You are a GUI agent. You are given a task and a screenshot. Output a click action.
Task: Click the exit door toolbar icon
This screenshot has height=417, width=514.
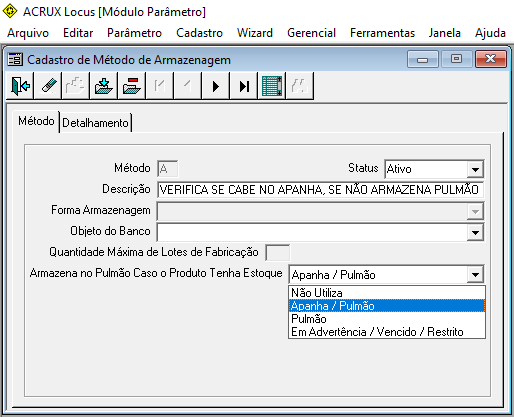tap(20, 86)
